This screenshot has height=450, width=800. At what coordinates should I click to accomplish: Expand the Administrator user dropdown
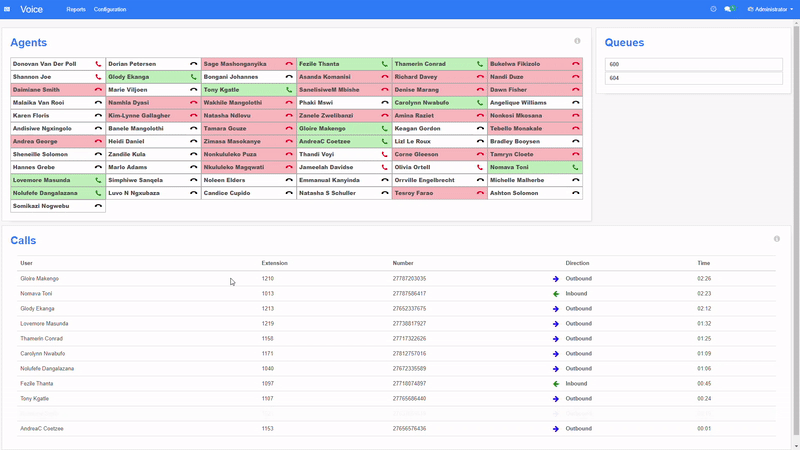click(x=770, y=9)
